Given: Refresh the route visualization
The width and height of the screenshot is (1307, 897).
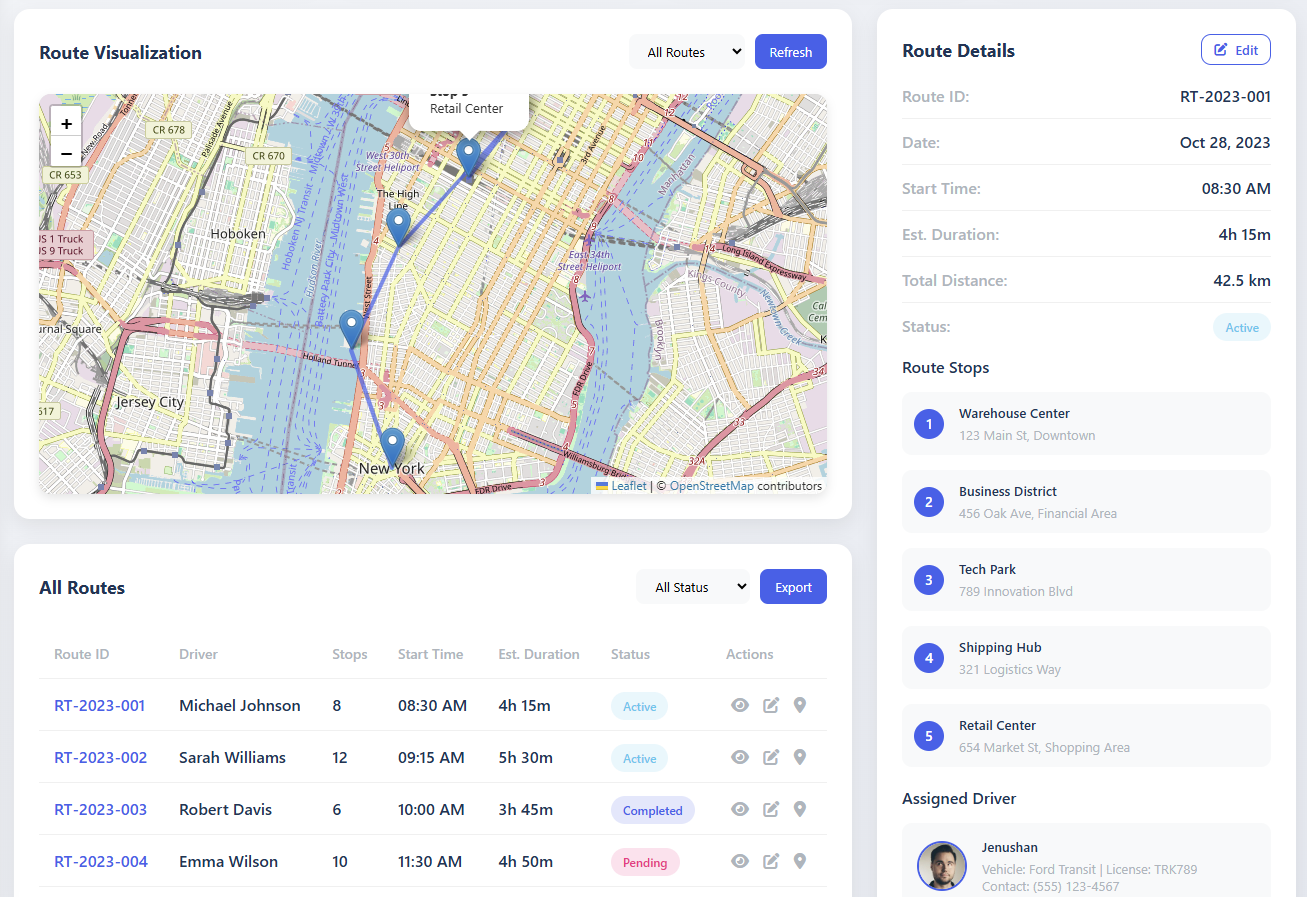Looking at the screenshot, I should (791, 52).
